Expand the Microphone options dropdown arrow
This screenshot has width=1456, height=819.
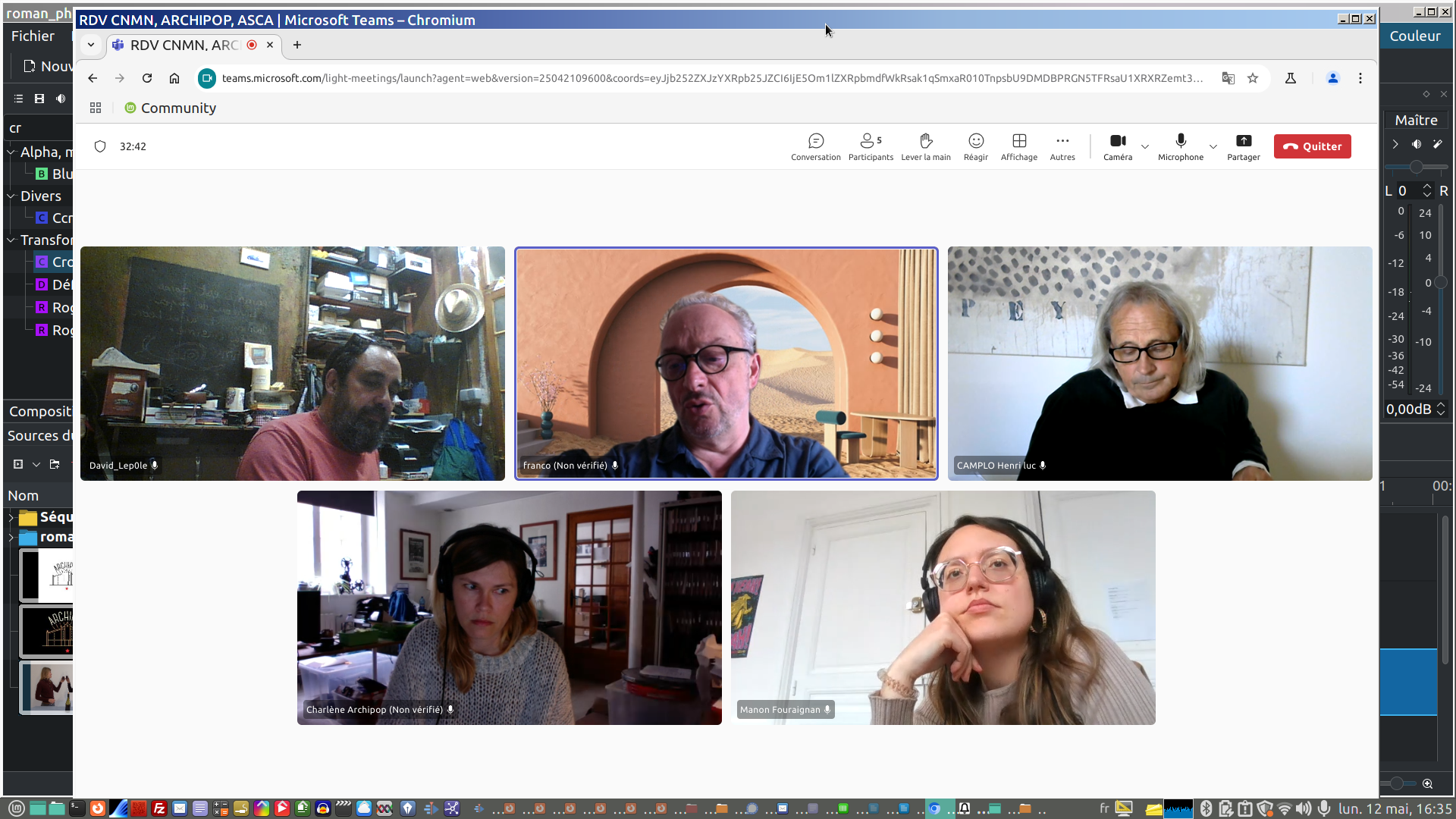pyautogui.click(x=1213, y=146)
